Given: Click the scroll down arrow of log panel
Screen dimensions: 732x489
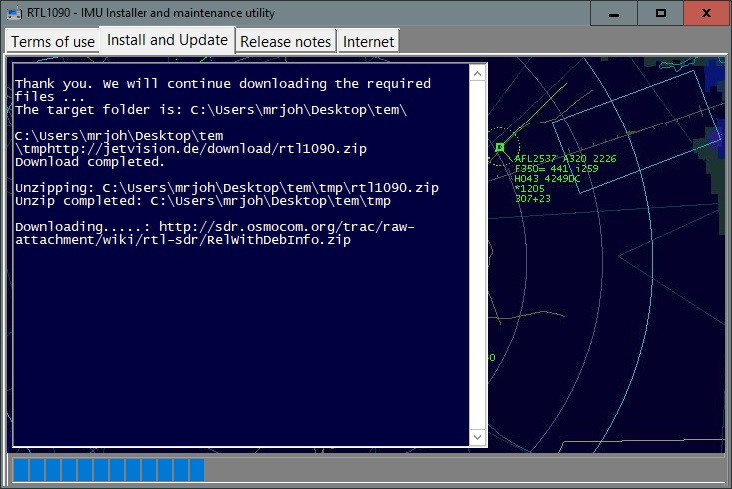Looking at the screenshot, I should pos(477,437).
